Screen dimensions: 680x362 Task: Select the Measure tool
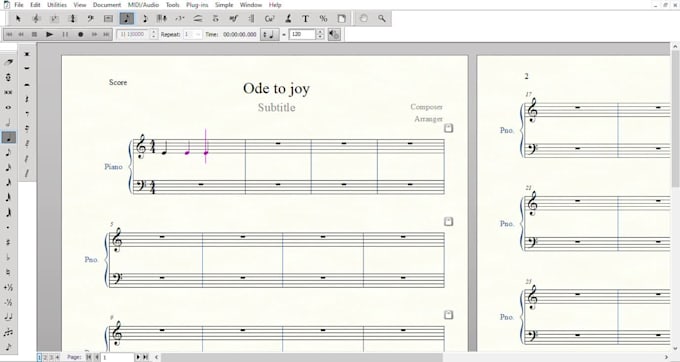click(x=108, y=18)
